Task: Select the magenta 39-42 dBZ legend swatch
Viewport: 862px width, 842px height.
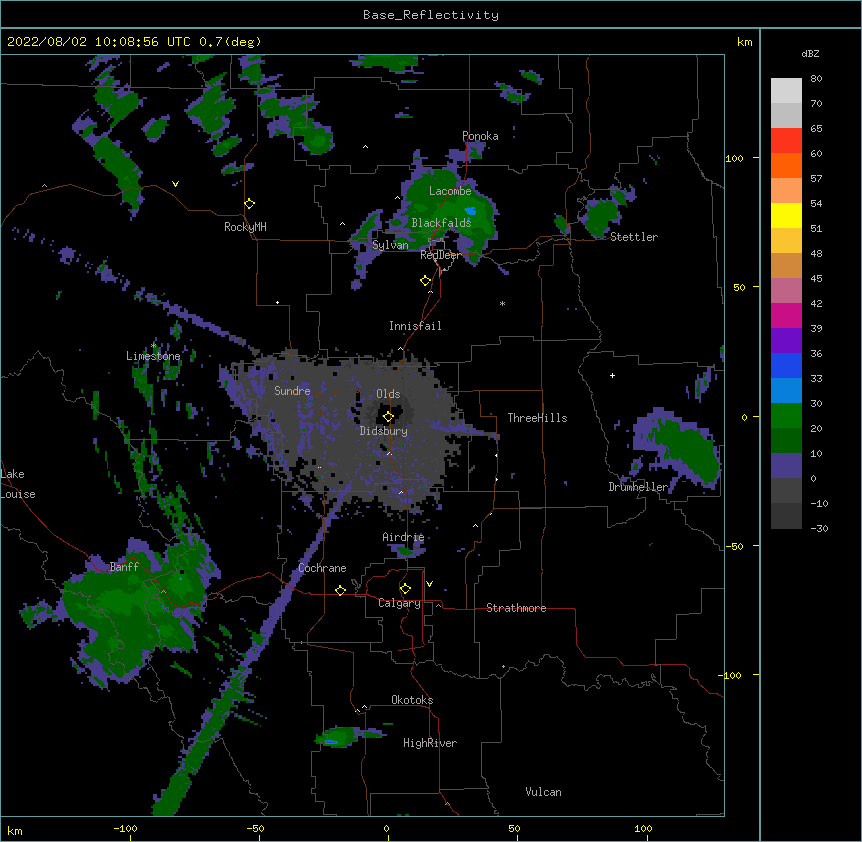Action: pos(786,315)
